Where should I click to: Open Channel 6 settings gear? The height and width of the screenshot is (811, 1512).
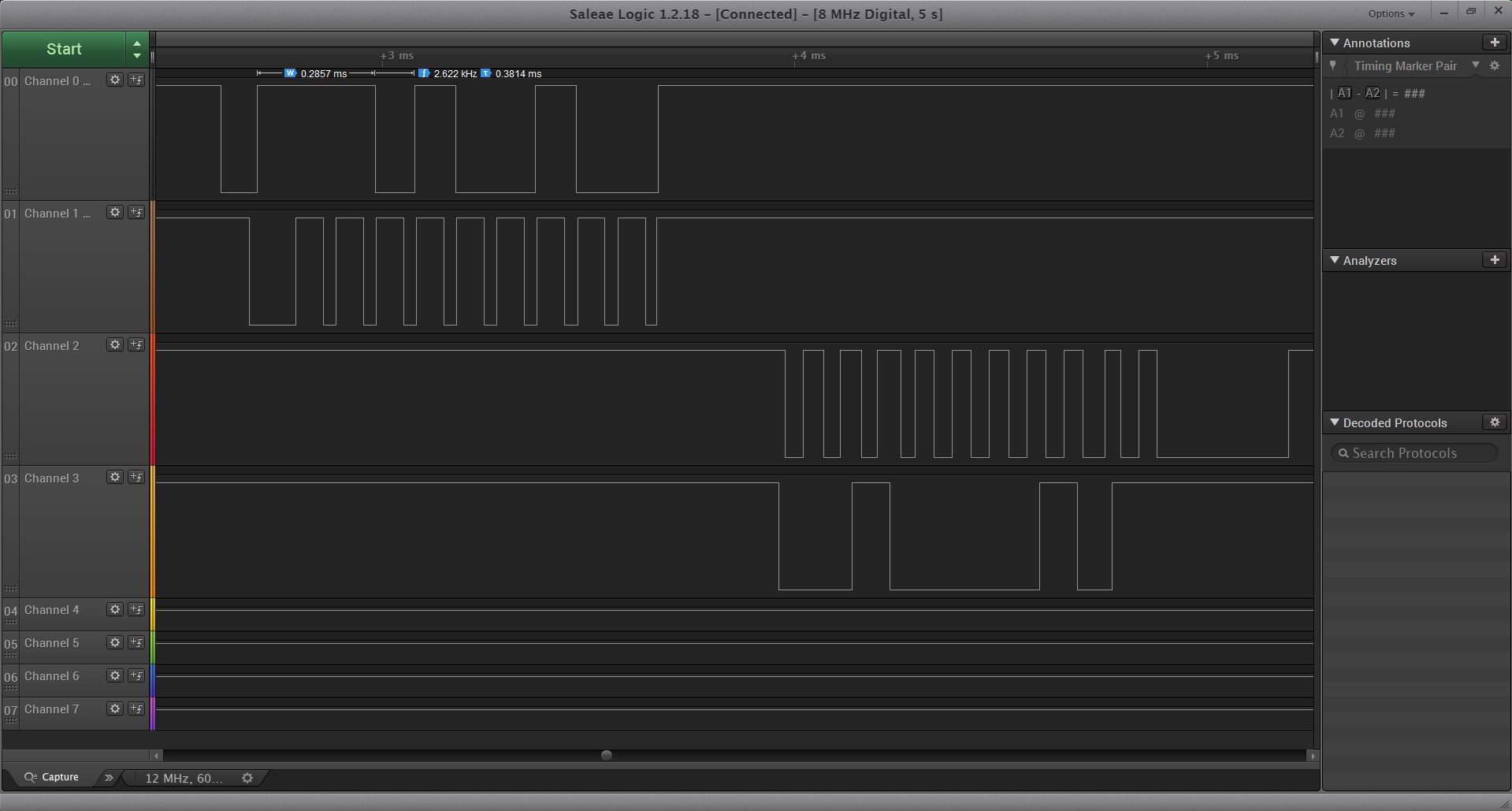[x=115, y=675]
